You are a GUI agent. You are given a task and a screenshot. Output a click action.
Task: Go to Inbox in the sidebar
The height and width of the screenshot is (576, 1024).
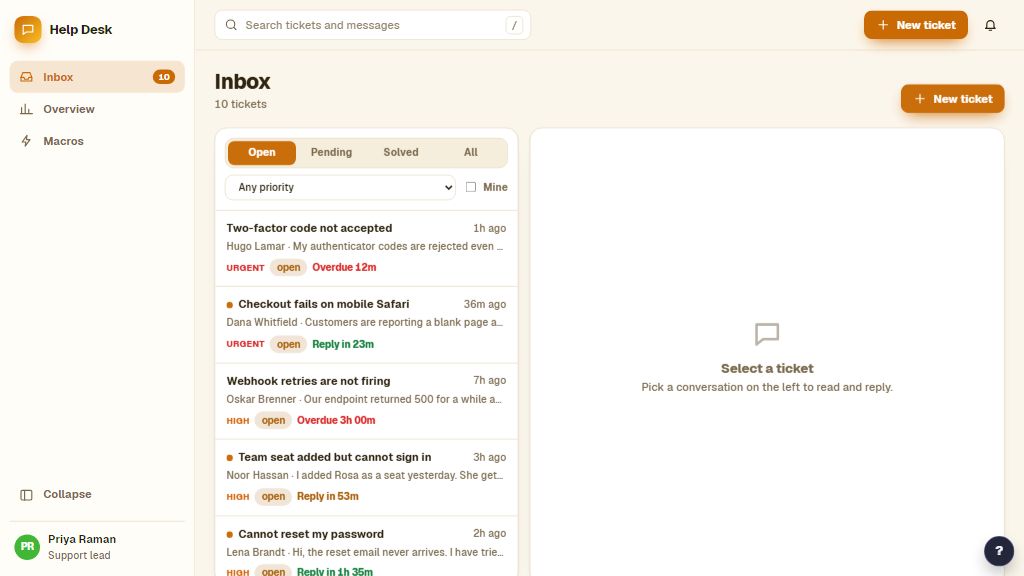(x=97, y=77)
